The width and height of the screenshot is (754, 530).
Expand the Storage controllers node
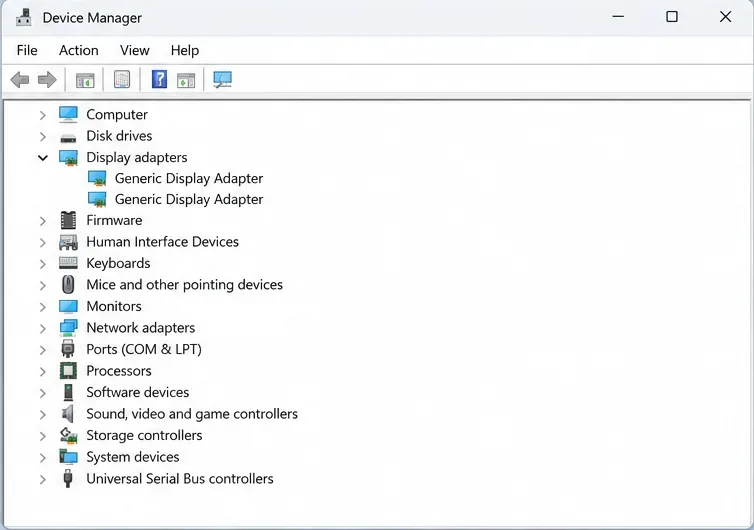tap(42, 436)
